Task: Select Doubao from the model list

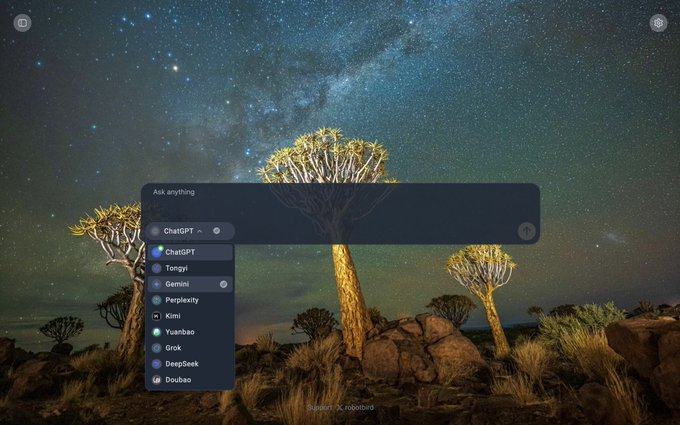Action: 190,379
